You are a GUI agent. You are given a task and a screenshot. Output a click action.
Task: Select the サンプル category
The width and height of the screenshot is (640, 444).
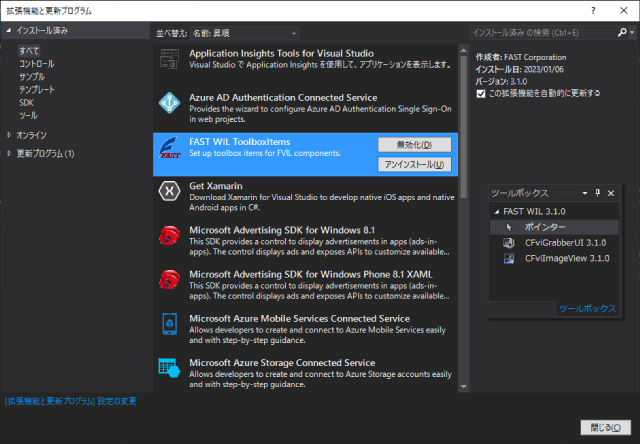(32, 77)
